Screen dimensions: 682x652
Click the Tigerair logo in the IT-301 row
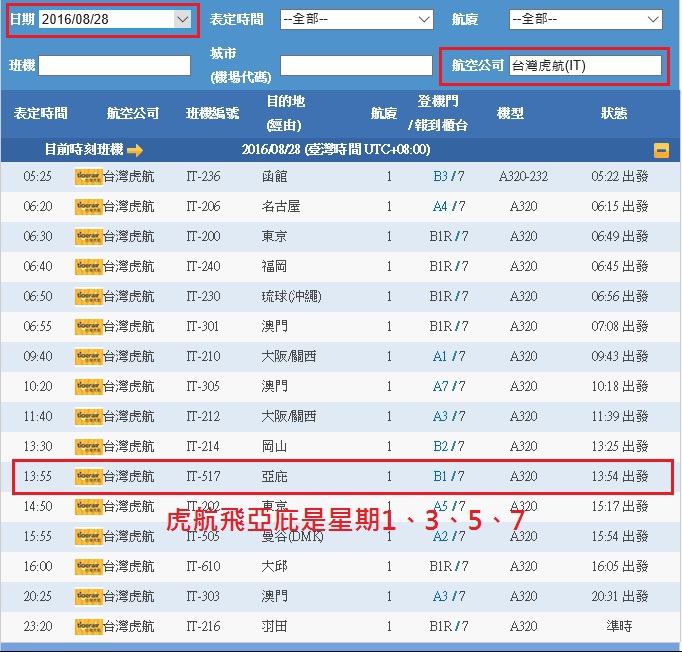pyautogui.click(x=89, y=327)
